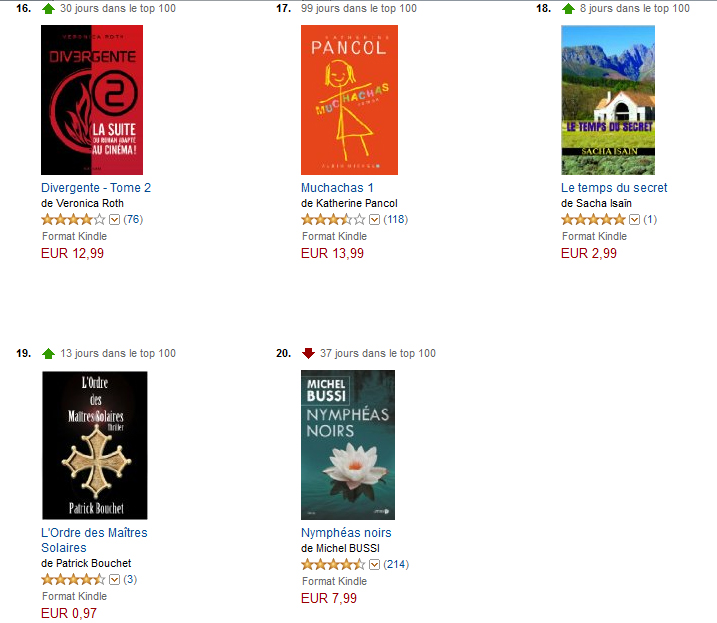Click the Nymphéas Noirs book cover
Screen dimensions: 717x623
pos(348,445)
